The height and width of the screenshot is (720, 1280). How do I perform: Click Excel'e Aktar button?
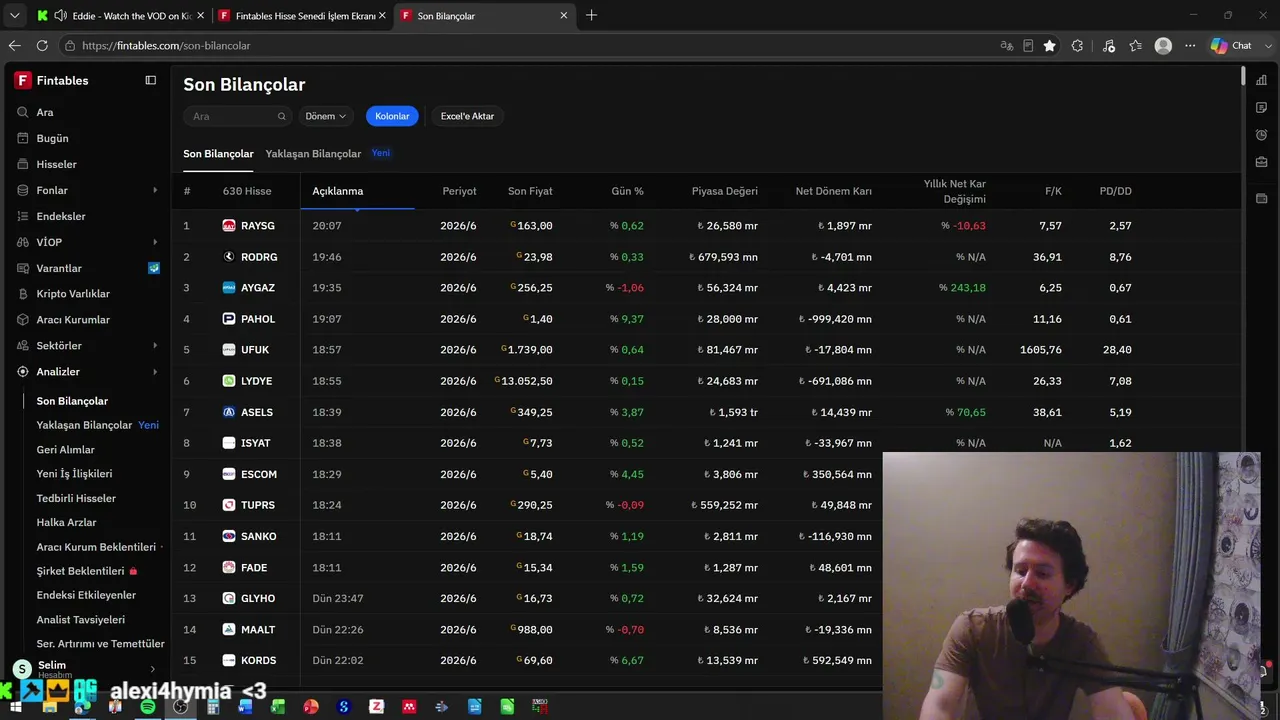(467, 116)
